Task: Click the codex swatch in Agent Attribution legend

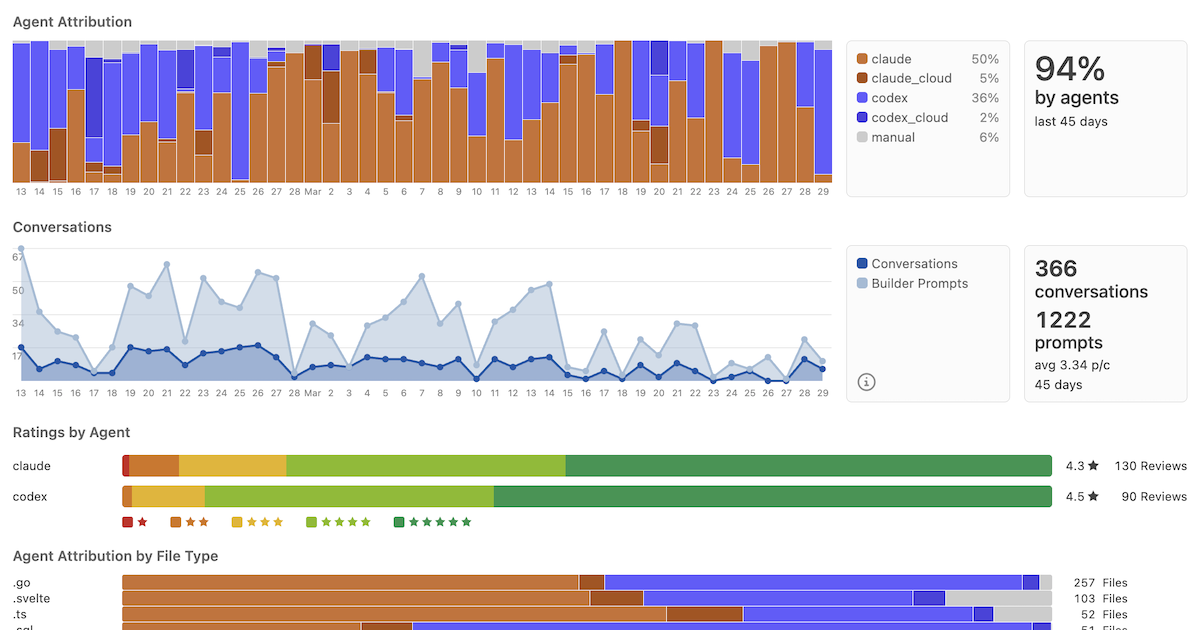Action: click(x=862, y=98)
